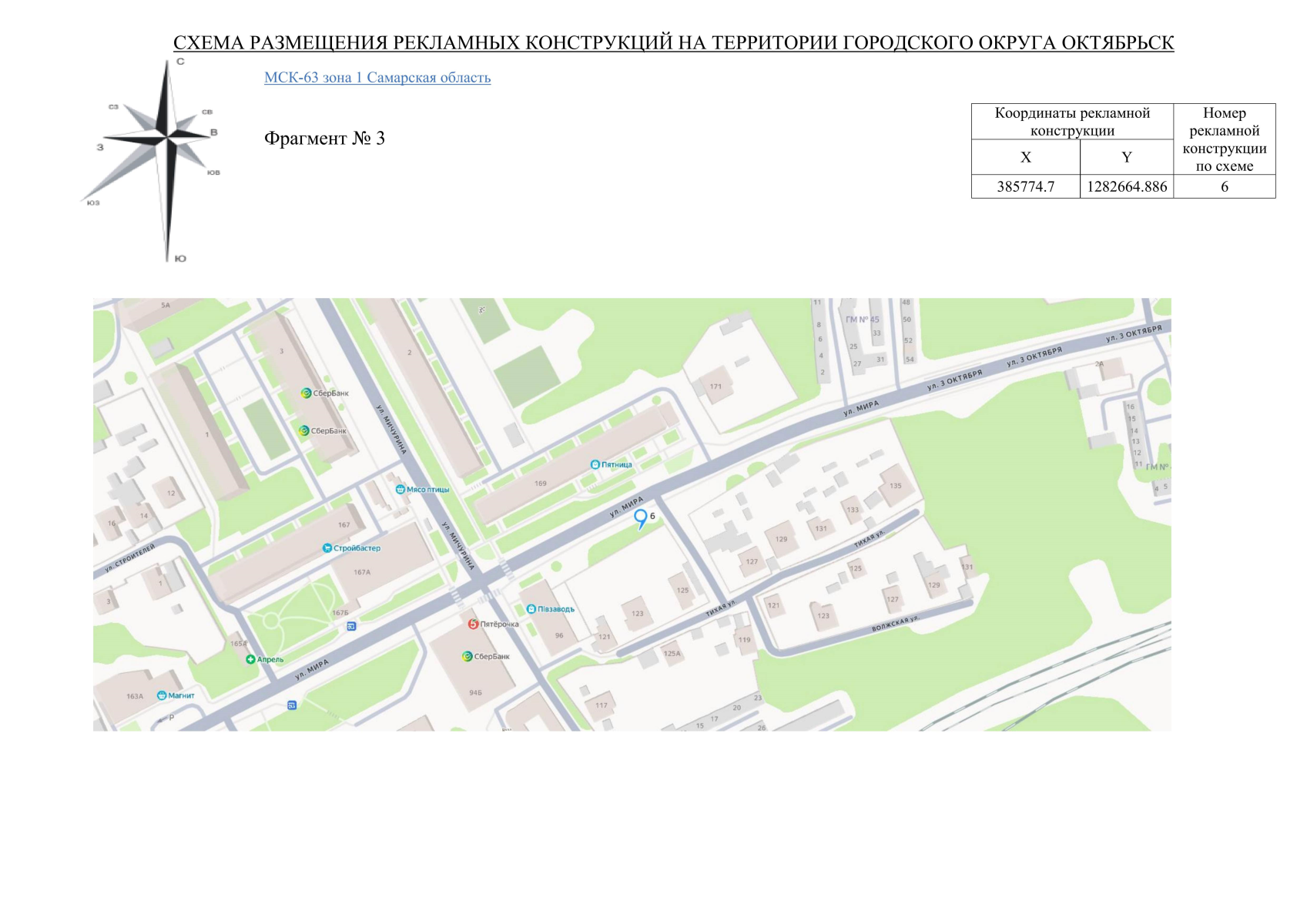The image size is (1307, 924).
Task: Select the Y coordinate cell 1282664.886
Action: click(x=1127, y=186)
